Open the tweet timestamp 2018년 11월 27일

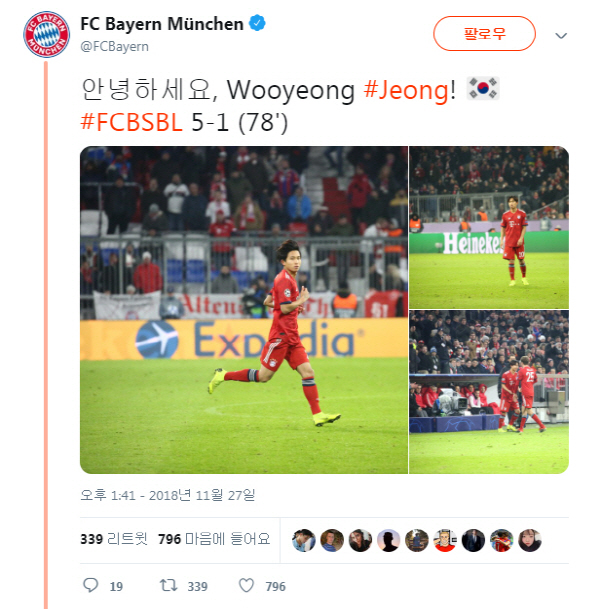(168, 495)
